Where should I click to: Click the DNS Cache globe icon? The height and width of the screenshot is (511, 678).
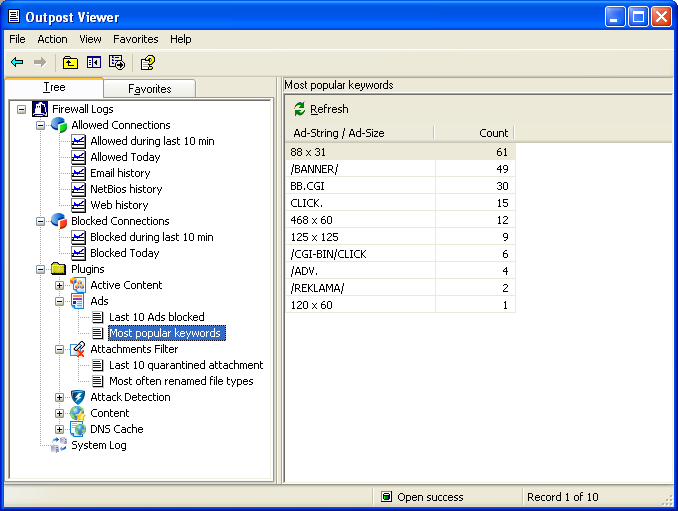78,429
